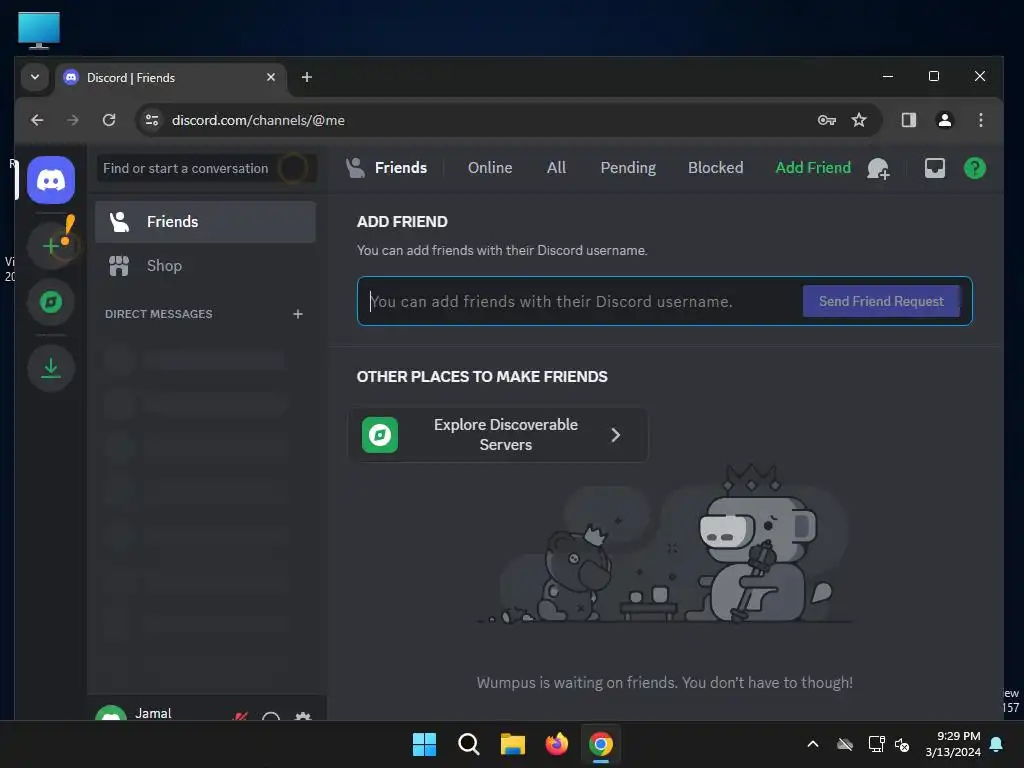The height and width of the screenshot is (768, 1024).
Task: Open the green Help icon
Action: coord(974,168)
